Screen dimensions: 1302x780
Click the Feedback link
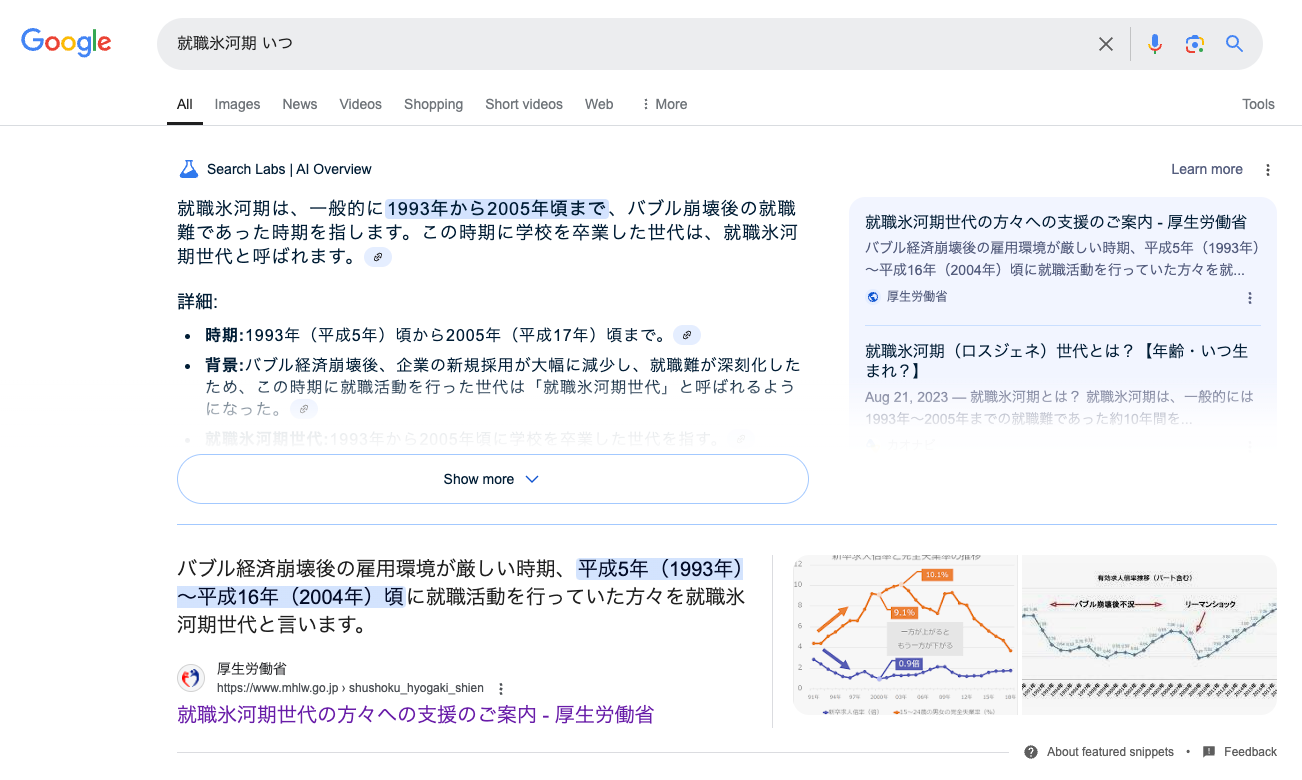pos(1250,752)
